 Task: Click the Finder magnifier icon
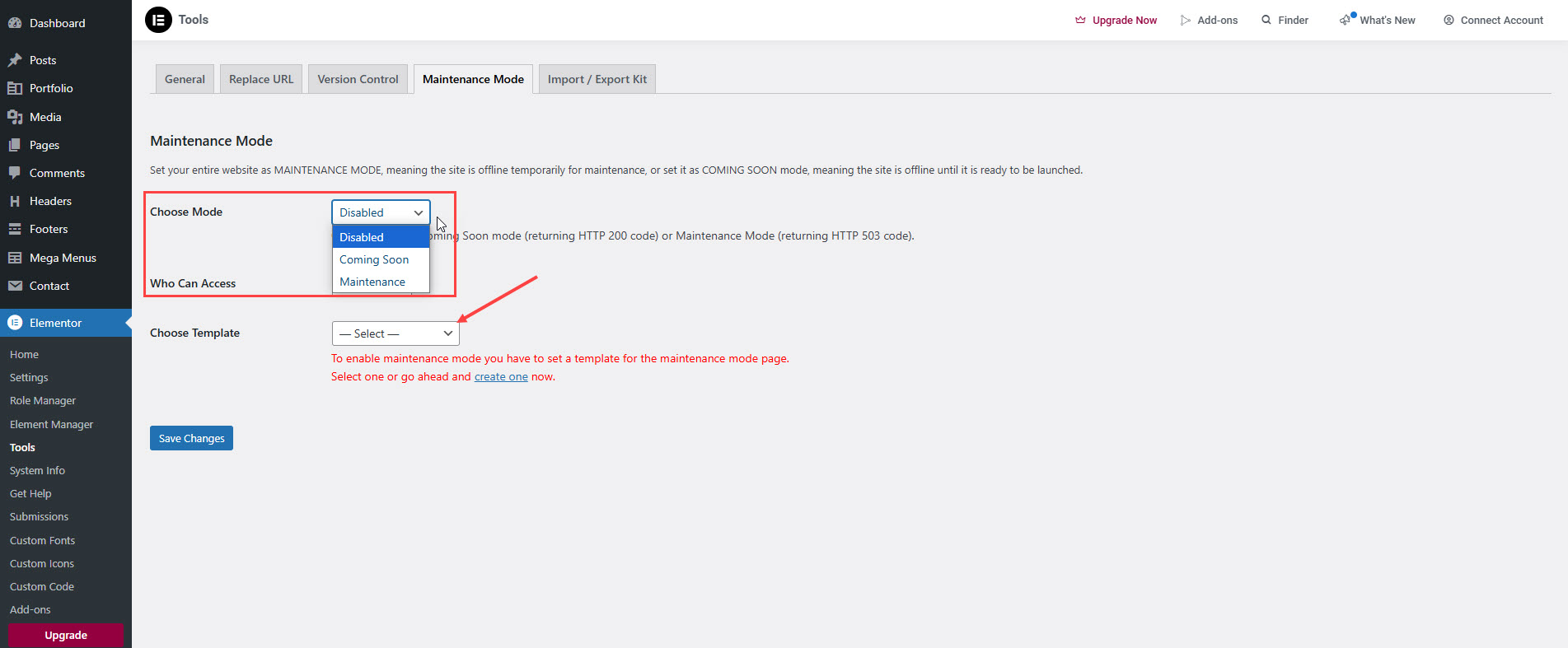click(1266, 20)
